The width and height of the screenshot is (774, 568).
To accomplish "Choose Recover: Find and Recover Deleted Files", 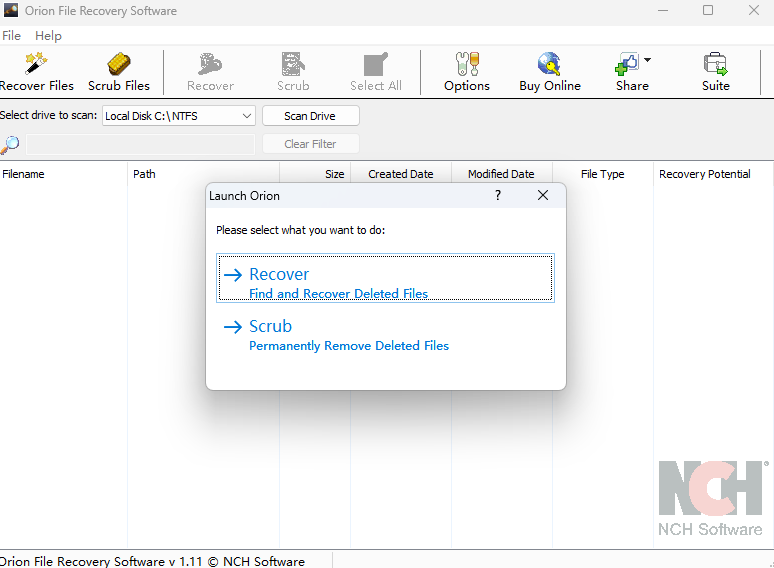I will tap(386, 278).
